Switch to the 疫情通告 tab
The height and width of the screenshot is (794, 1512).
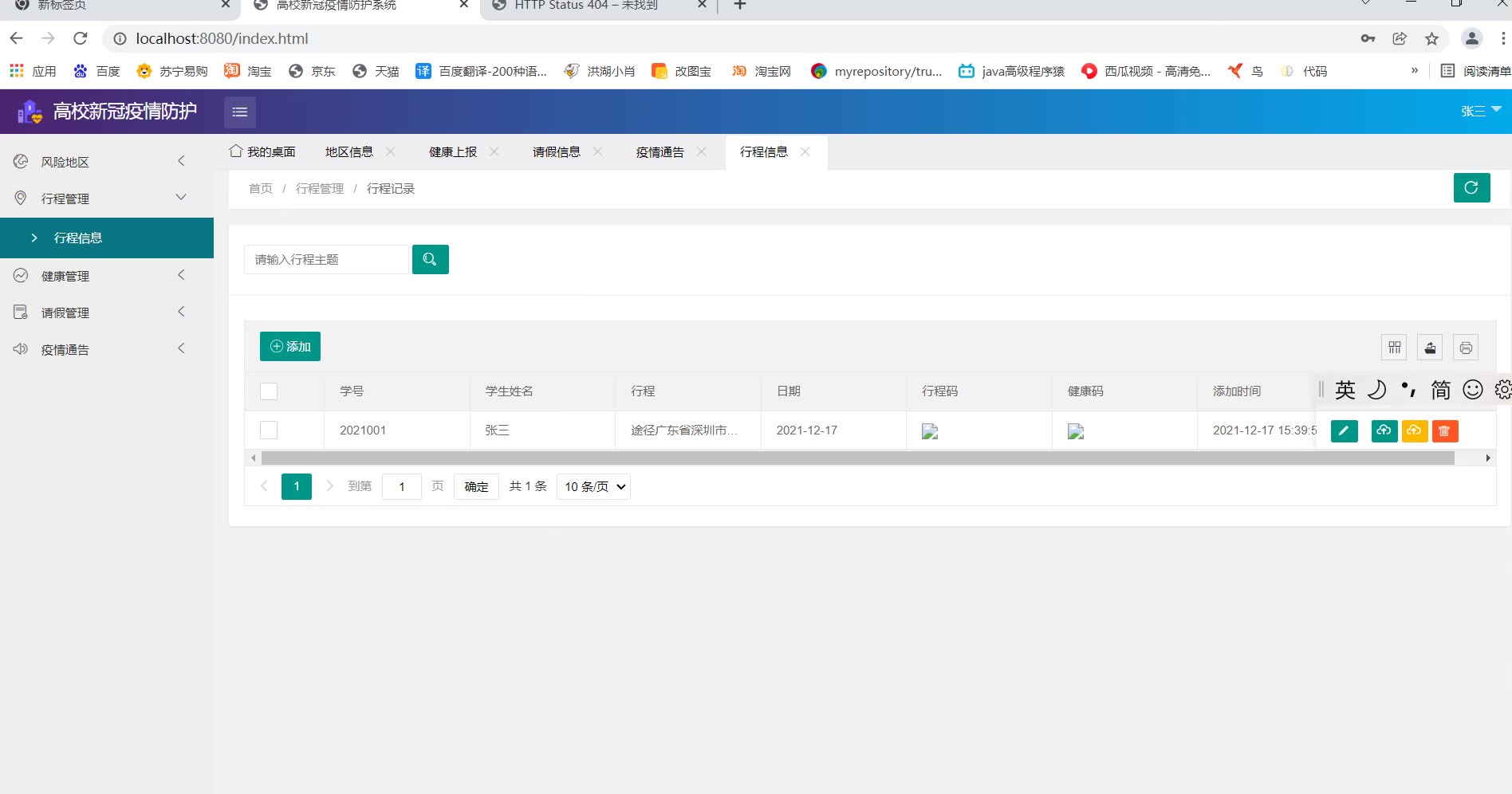(x=660, y=151)
